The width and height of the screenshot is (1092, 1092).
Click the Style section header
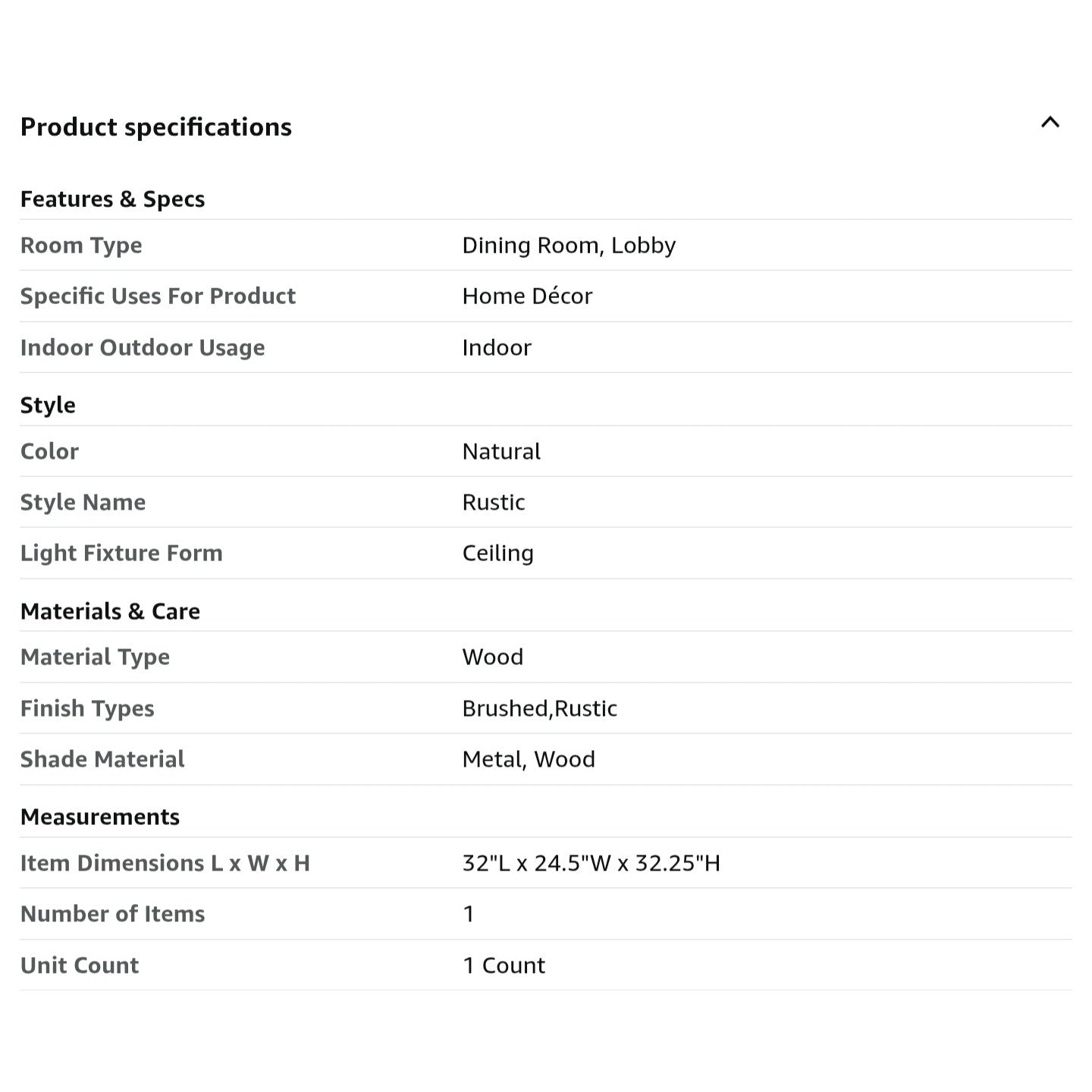[x=48, y=405]
